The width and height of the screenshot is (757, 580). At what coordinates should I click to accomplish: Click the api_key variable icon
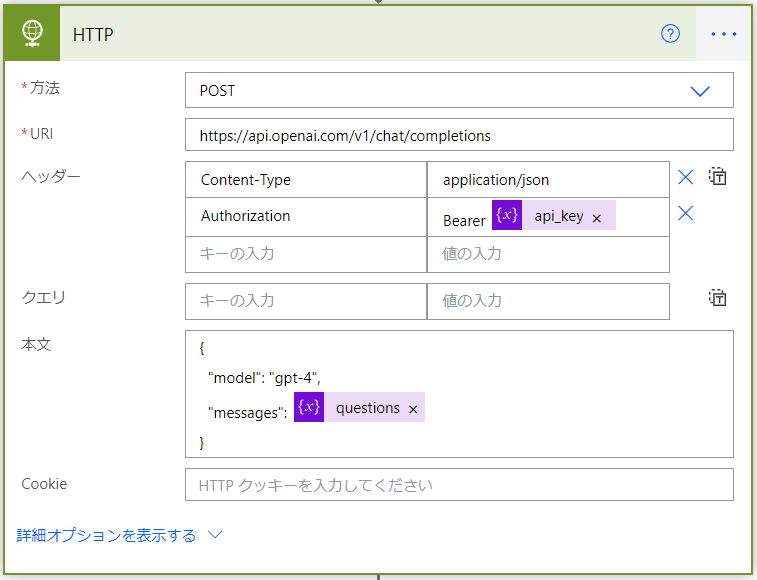(507, 216)
